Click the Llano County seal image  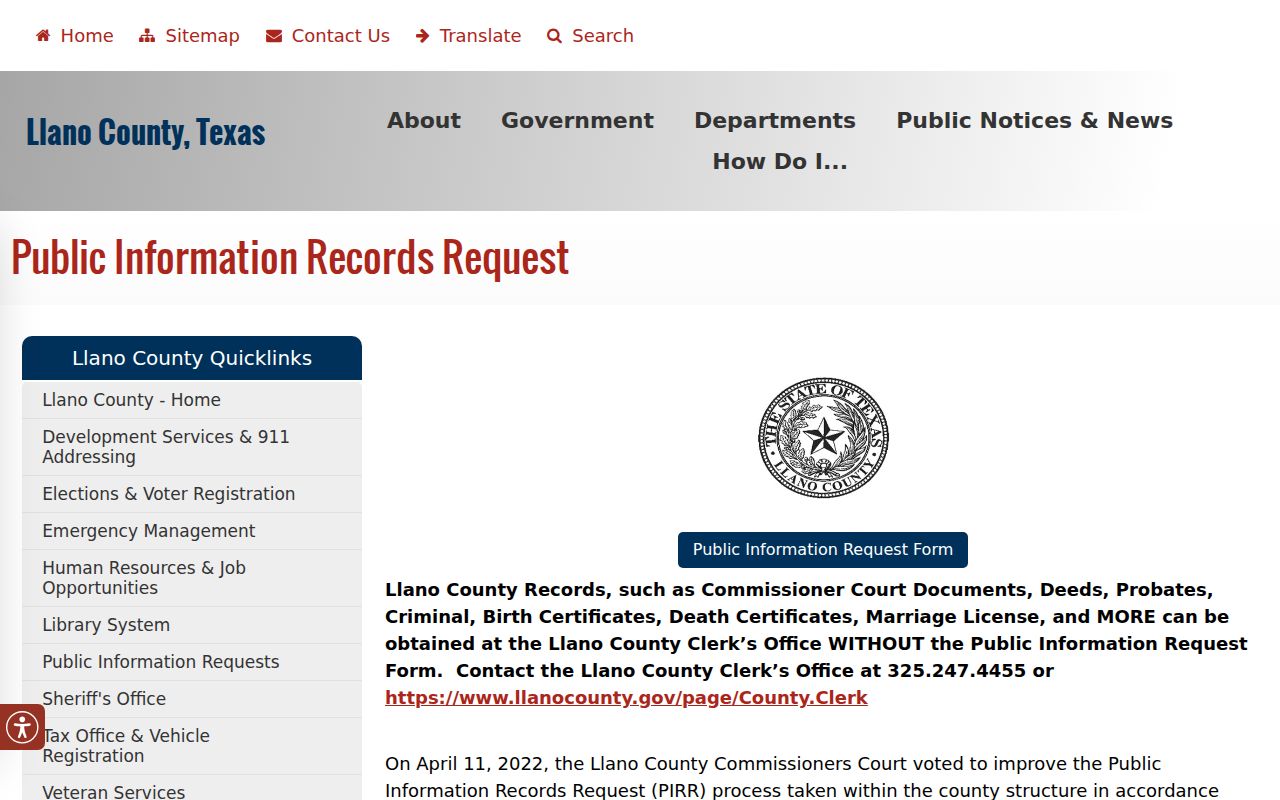tap(823, 437)
